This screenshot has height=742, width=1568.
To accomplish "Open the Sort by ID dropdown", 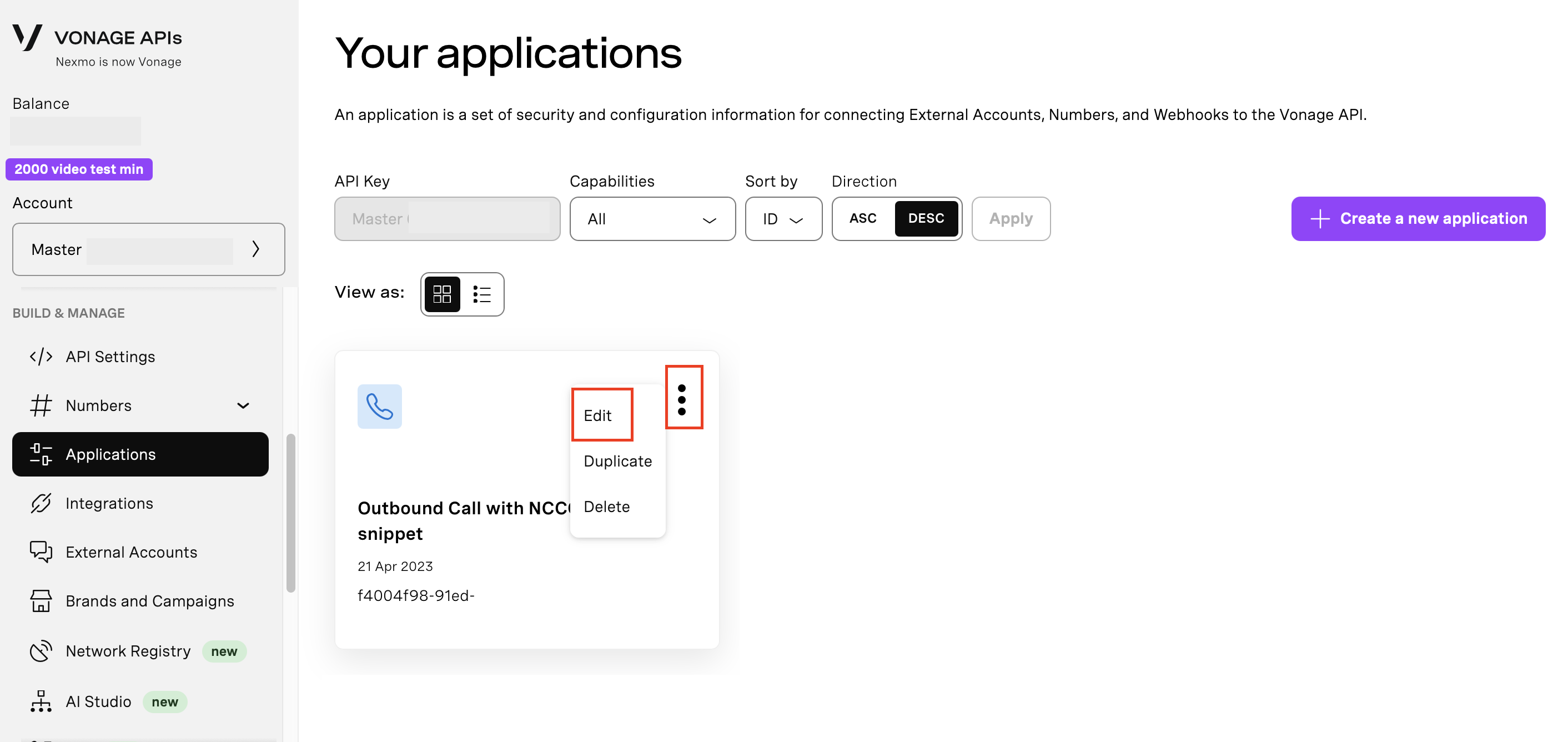I will pyautogui.click(x=783, y=219).
